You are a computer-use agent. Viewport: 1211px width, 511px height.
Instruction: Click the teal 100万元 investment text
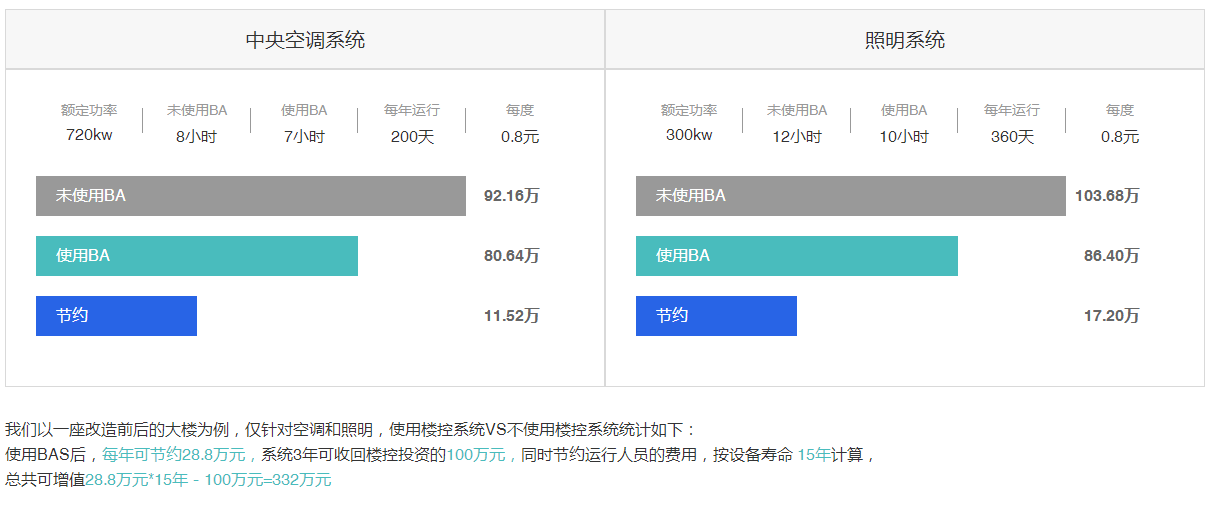476,454
